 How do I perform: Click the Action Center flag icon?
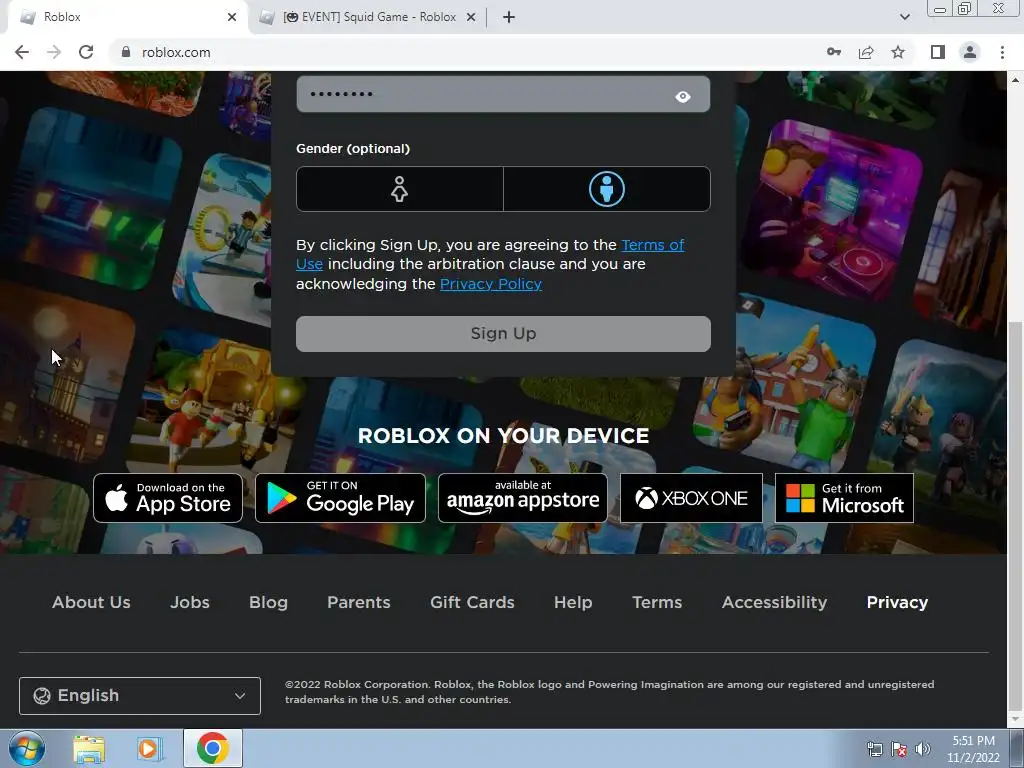899,749
